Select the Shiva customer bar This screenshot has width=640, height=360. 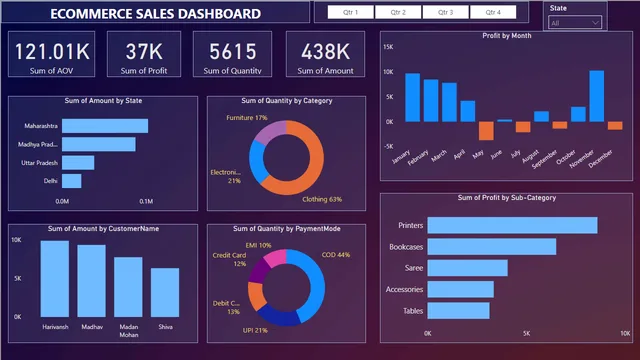(x=165, y=292)
